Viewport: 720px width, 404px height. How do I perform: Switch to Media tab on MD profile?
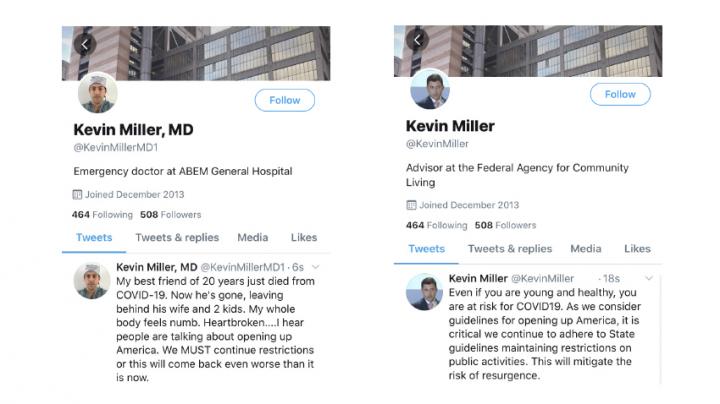click(x=252, y=238)
